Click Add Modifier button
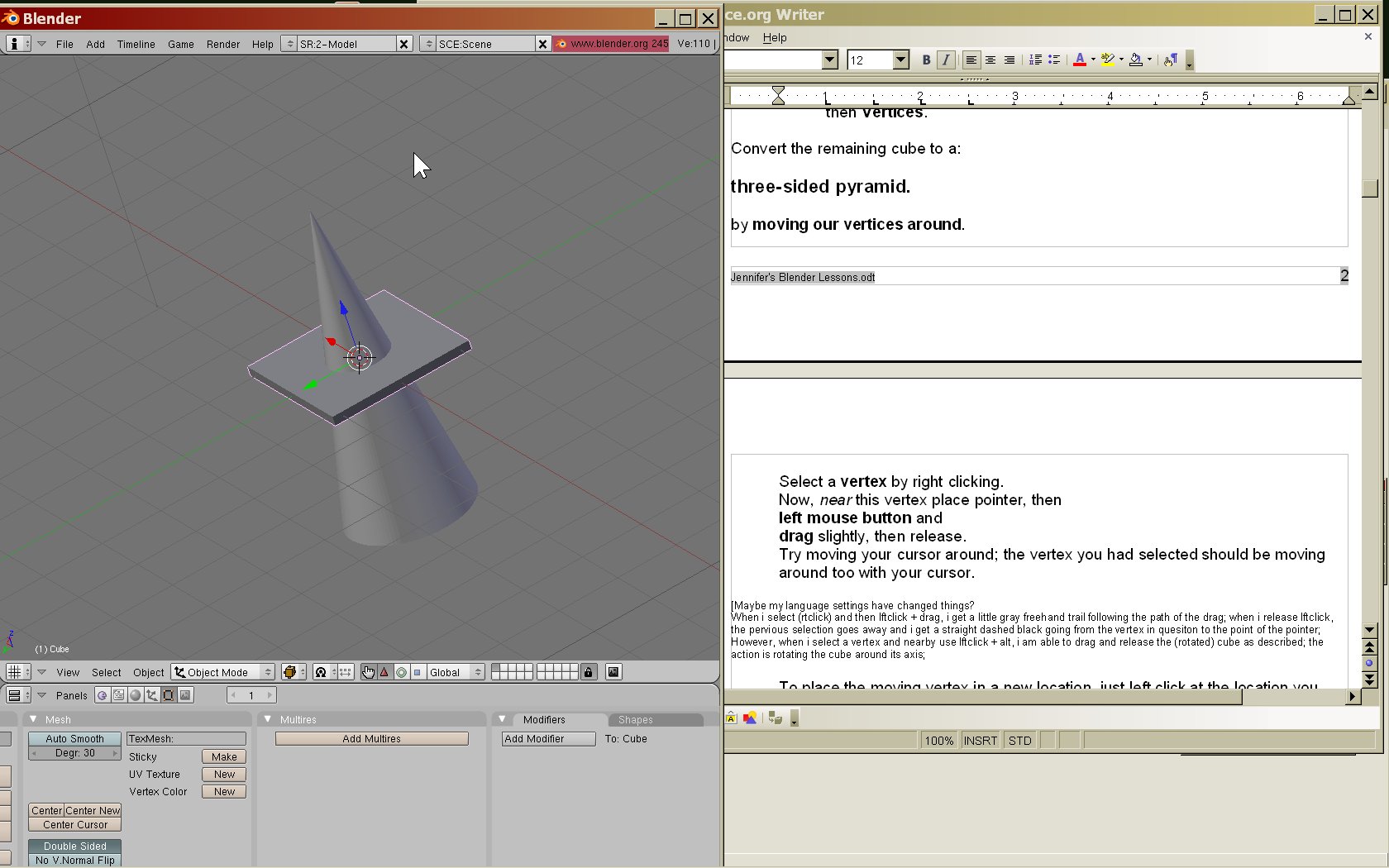1389x868 pixels. tap(548, 739)
